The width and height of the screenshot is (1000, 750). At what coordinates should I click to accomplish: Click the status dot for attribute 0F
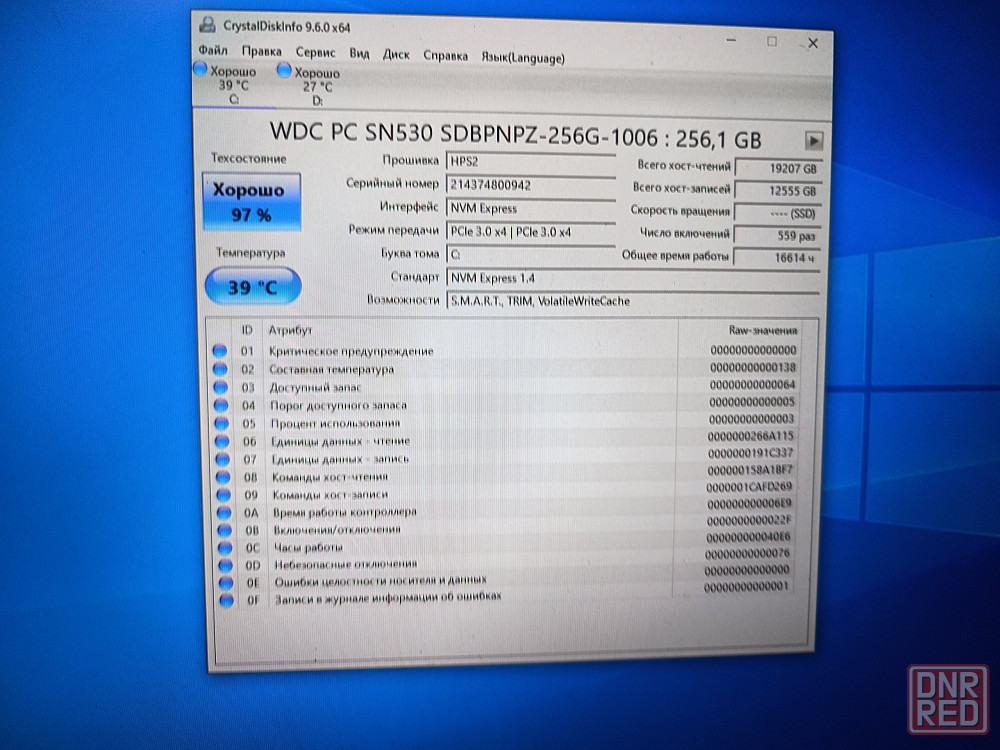point(226,600)
